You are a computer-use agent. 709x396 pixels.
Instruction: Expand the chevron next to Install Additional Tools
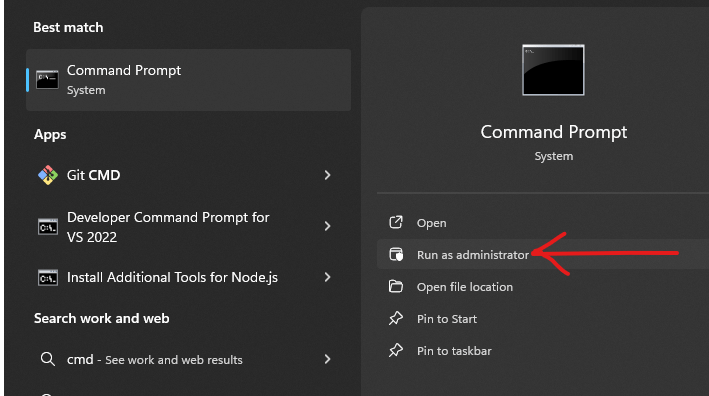pos(327,277)
